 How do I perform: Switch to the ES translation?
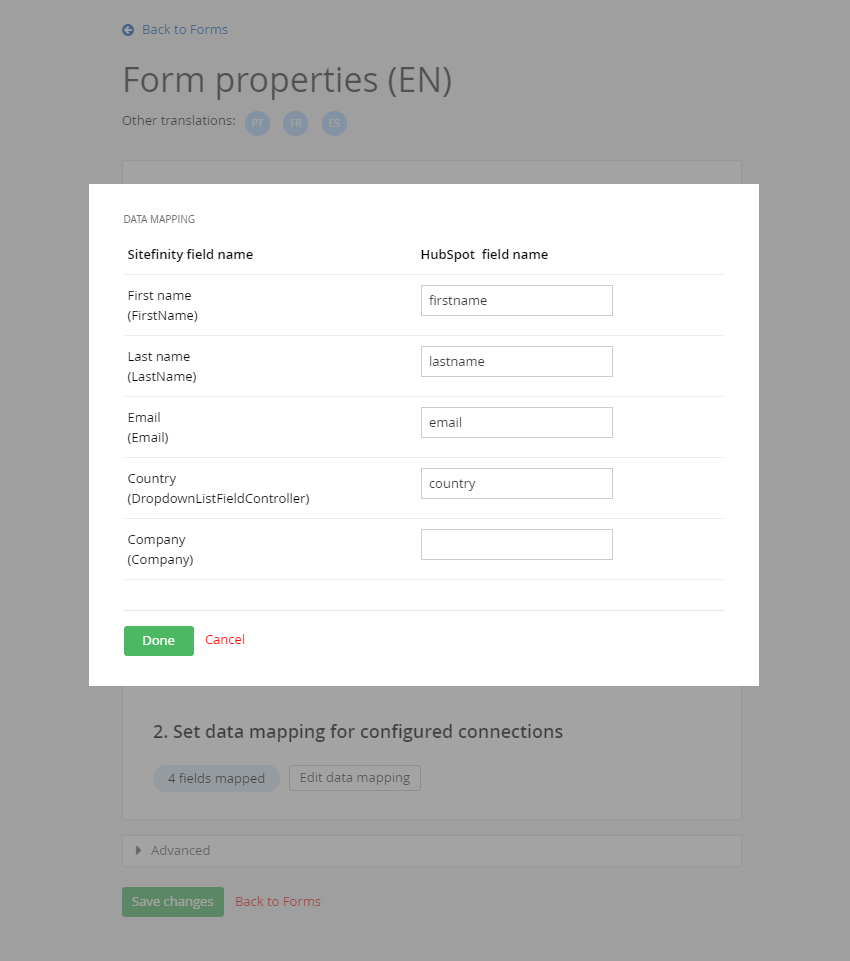(334, 123)
